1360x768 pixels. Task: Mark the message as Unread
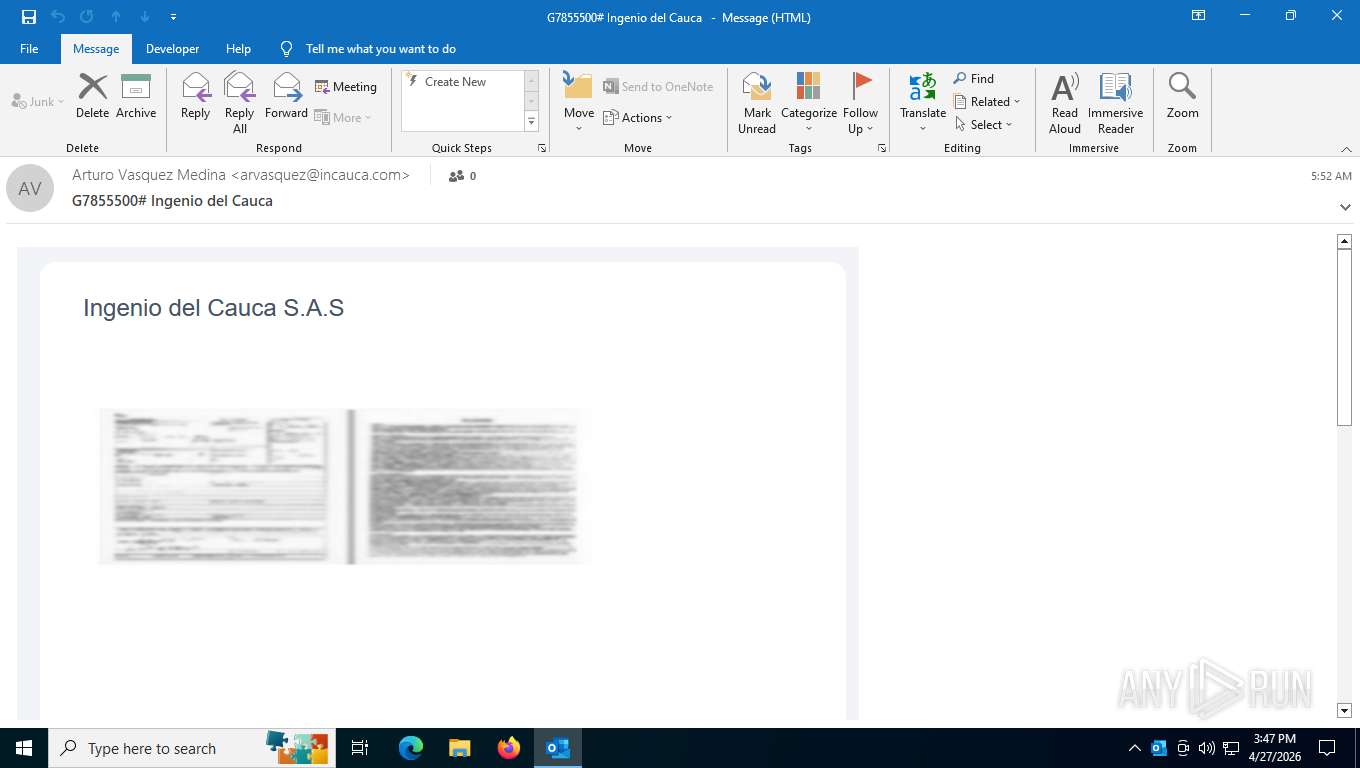757,102
